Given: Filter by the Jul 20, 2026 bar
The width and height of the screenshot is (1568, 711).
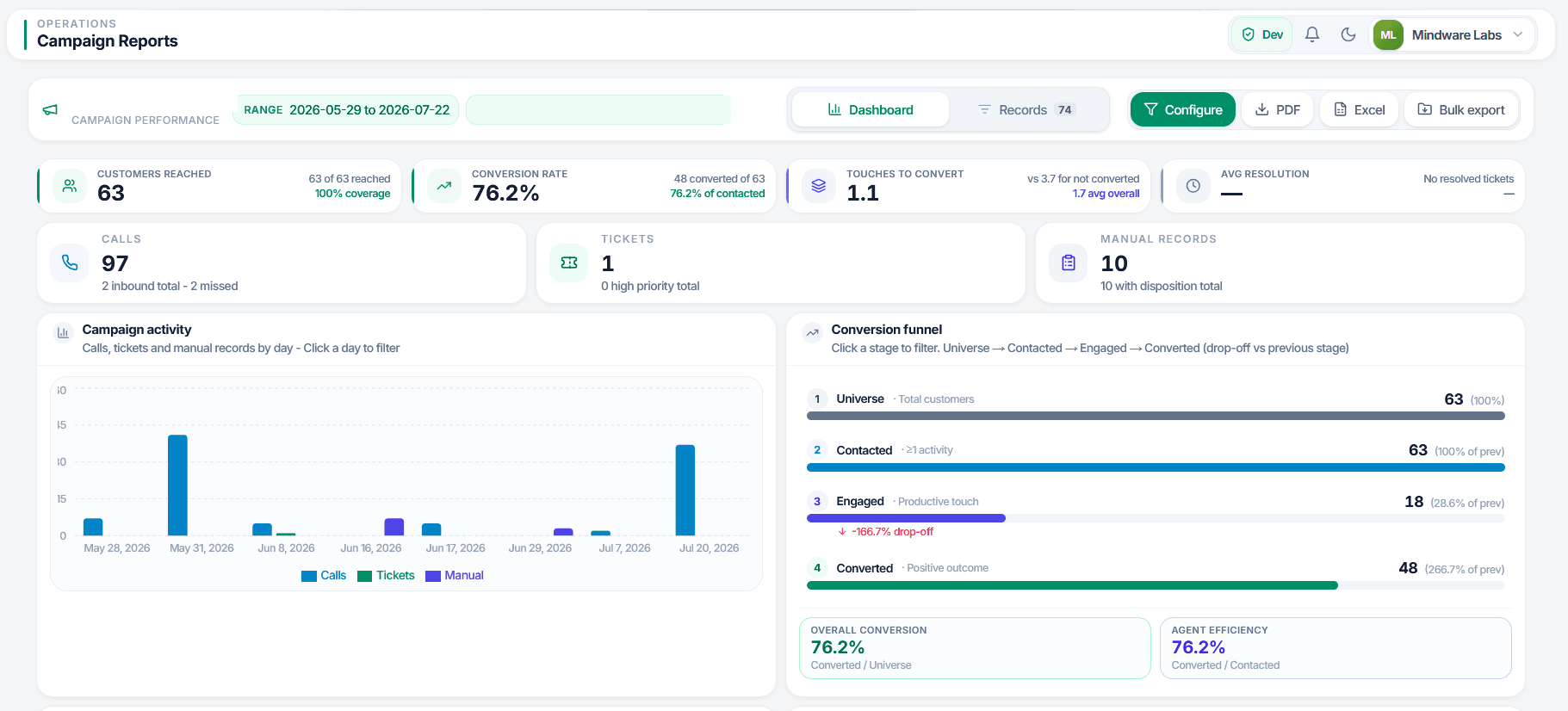Looking at the screenshot, I should [x=685, y=490].
